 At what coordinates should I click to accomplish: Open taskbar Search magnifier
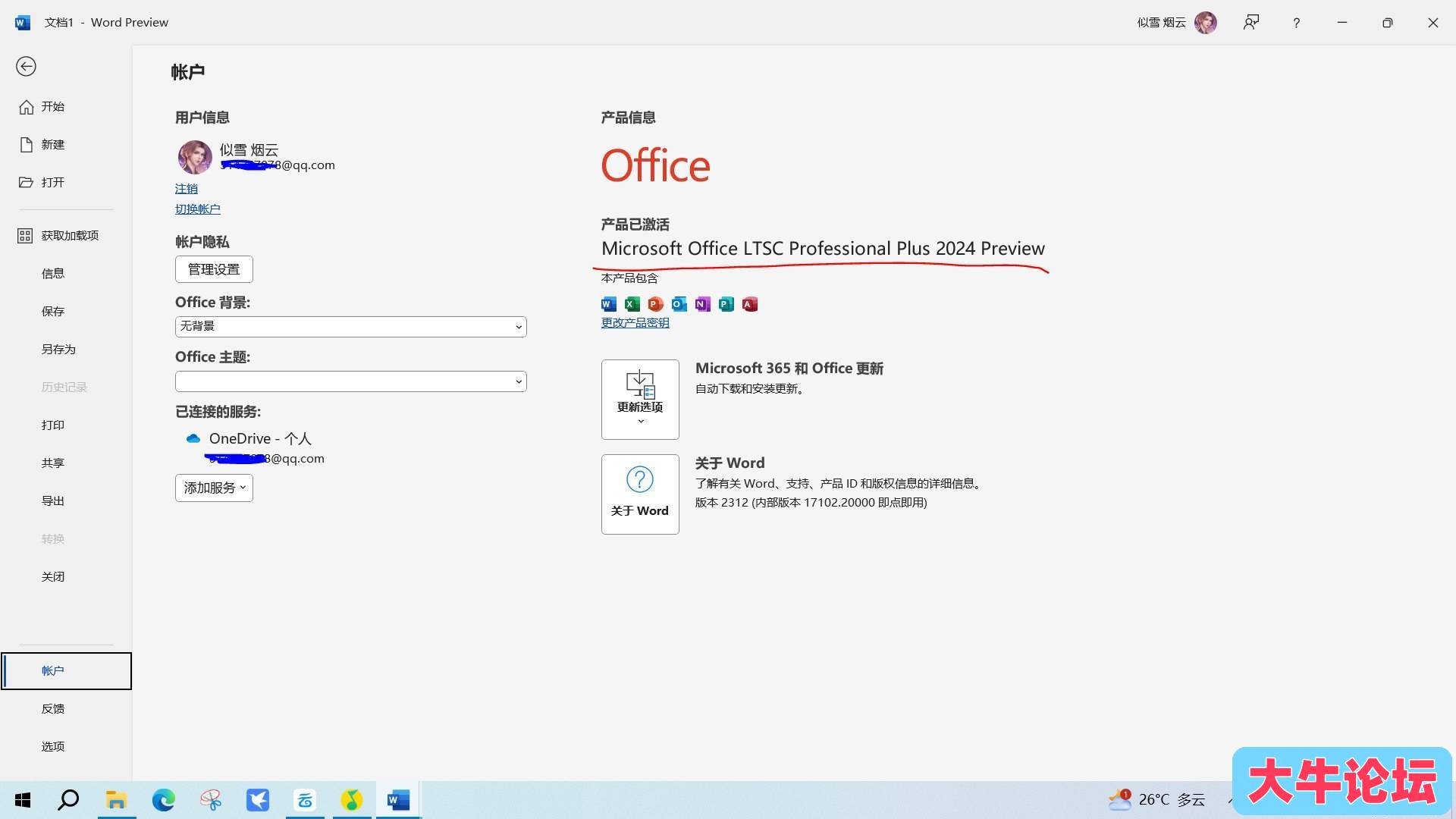pos(69,800)
